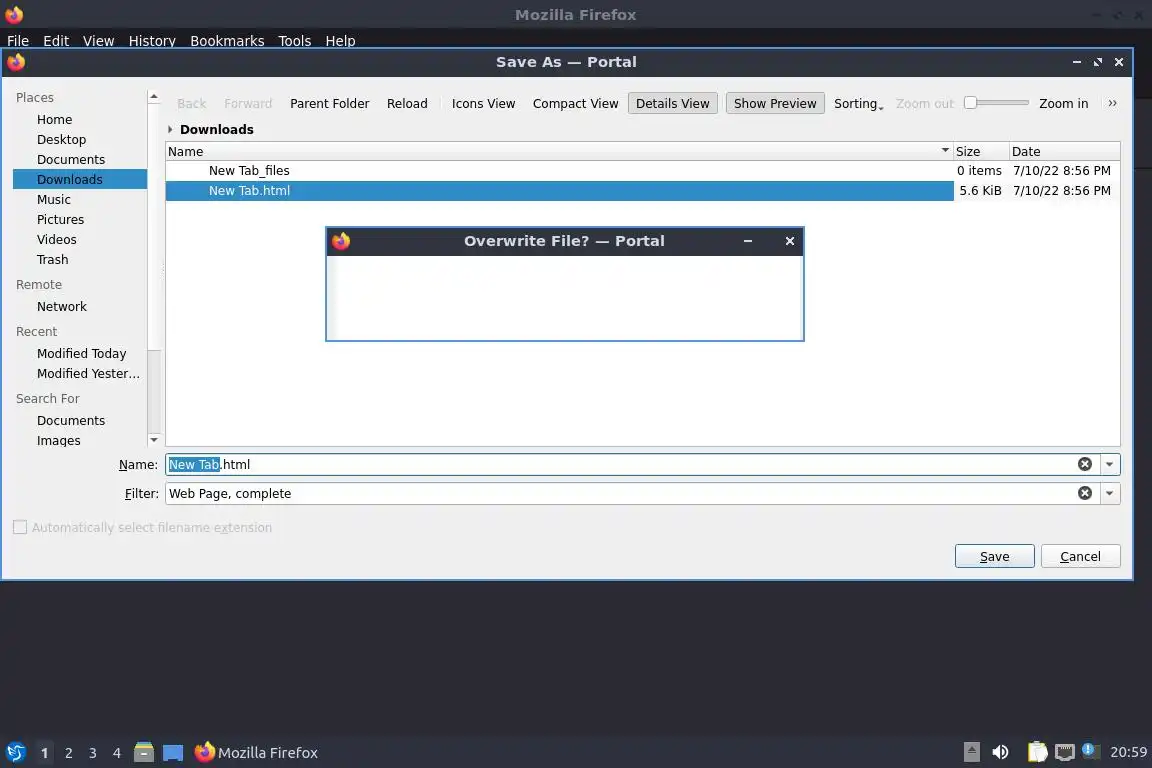This screenshot has height=768, width=1152.
Task: Click the zoom slider handle
Action: tap(971, 103)
